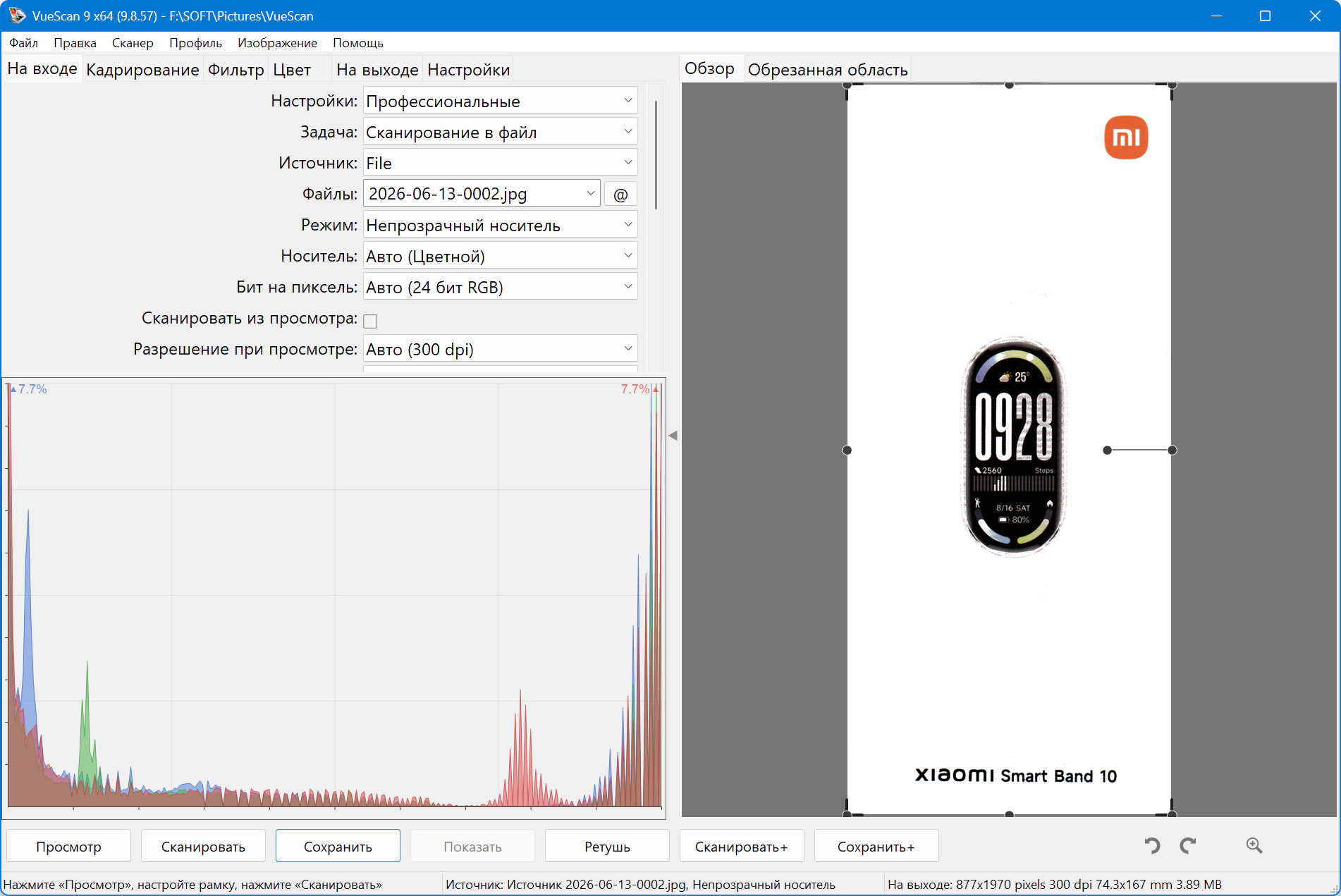Viewport: 1341px width, 896px height.
Task: Click the crop frame's left middle handle
Action: point(847,450)
